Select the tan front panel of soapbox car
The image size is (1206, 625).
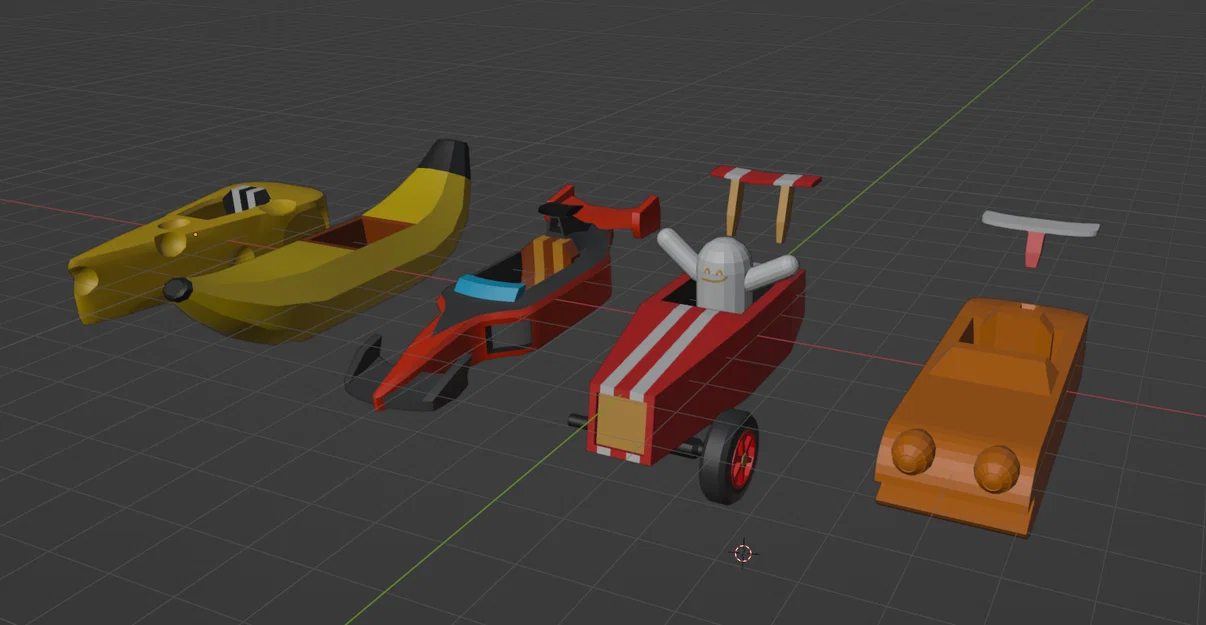point(622,425)
